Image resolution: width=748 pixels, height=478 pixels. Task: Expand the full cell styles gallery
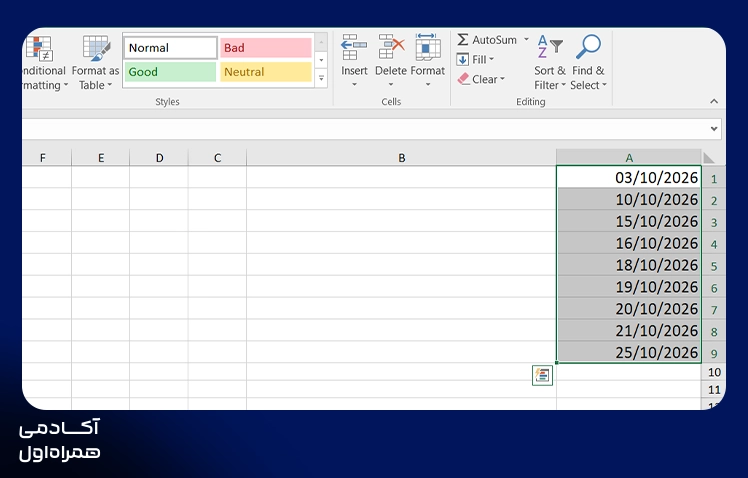tap(321, 79)
